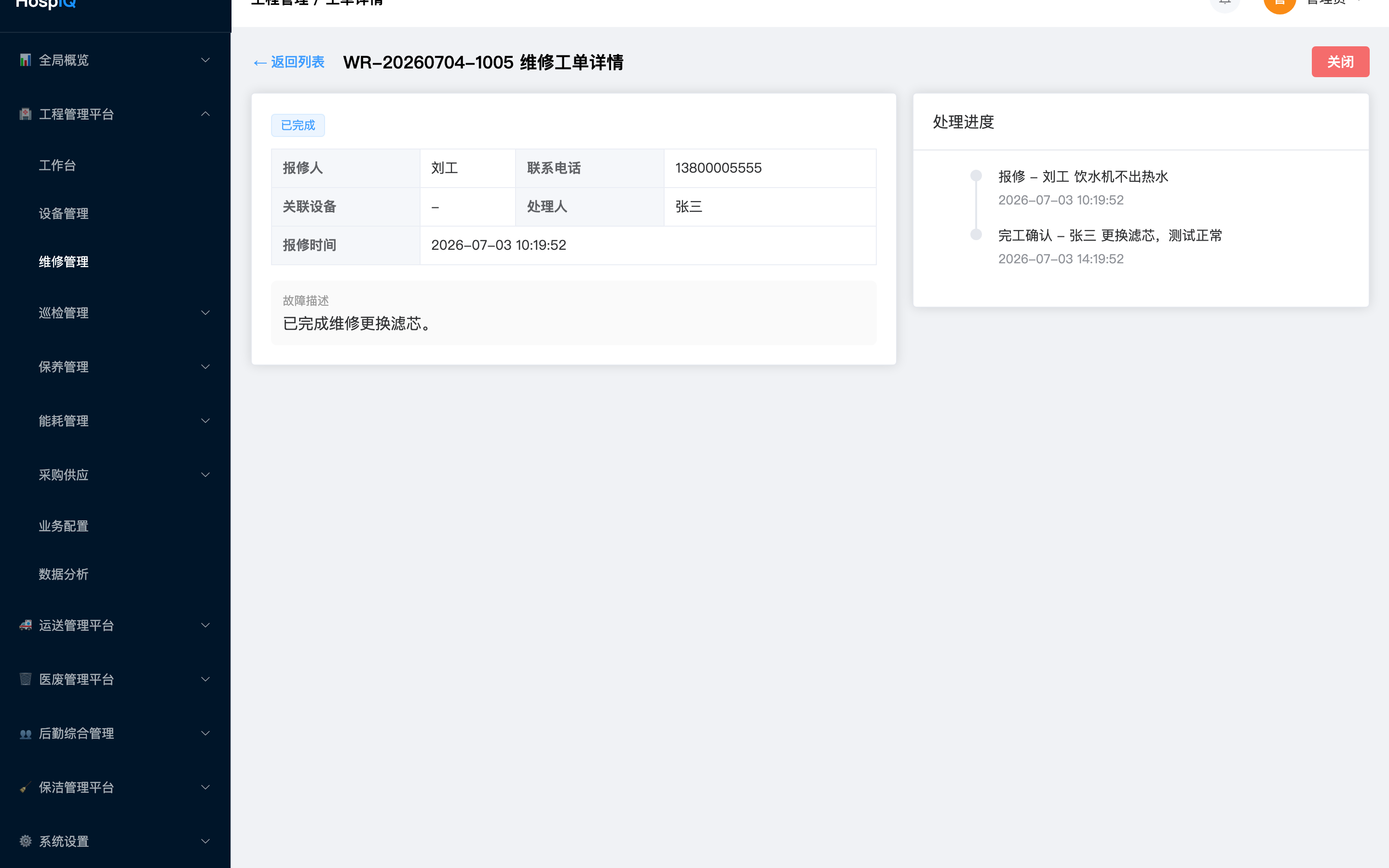Click the 工程管理平台 building icon
This screenshot has width=1389, height=868.
(x=25, y=114)
